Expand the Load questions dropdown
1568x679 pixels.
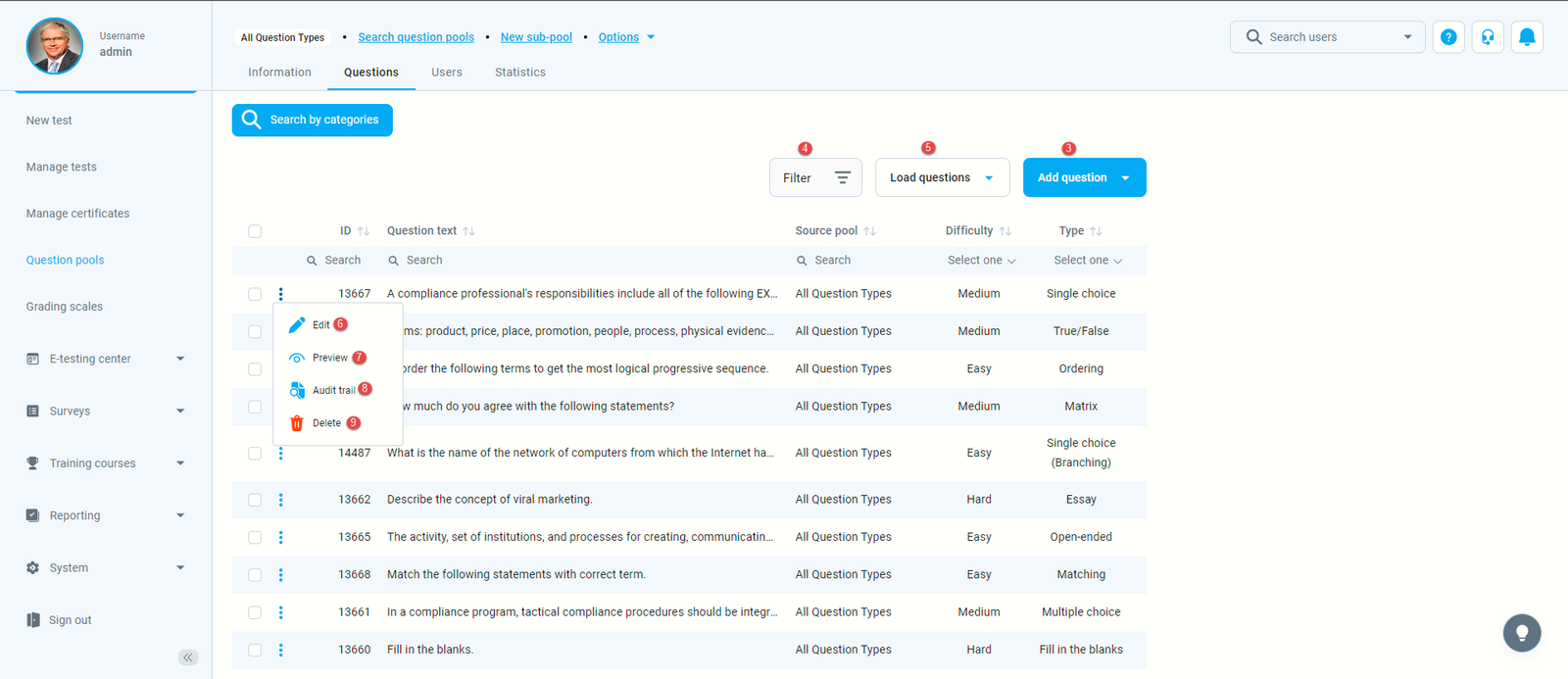click(x=942, y=178)
